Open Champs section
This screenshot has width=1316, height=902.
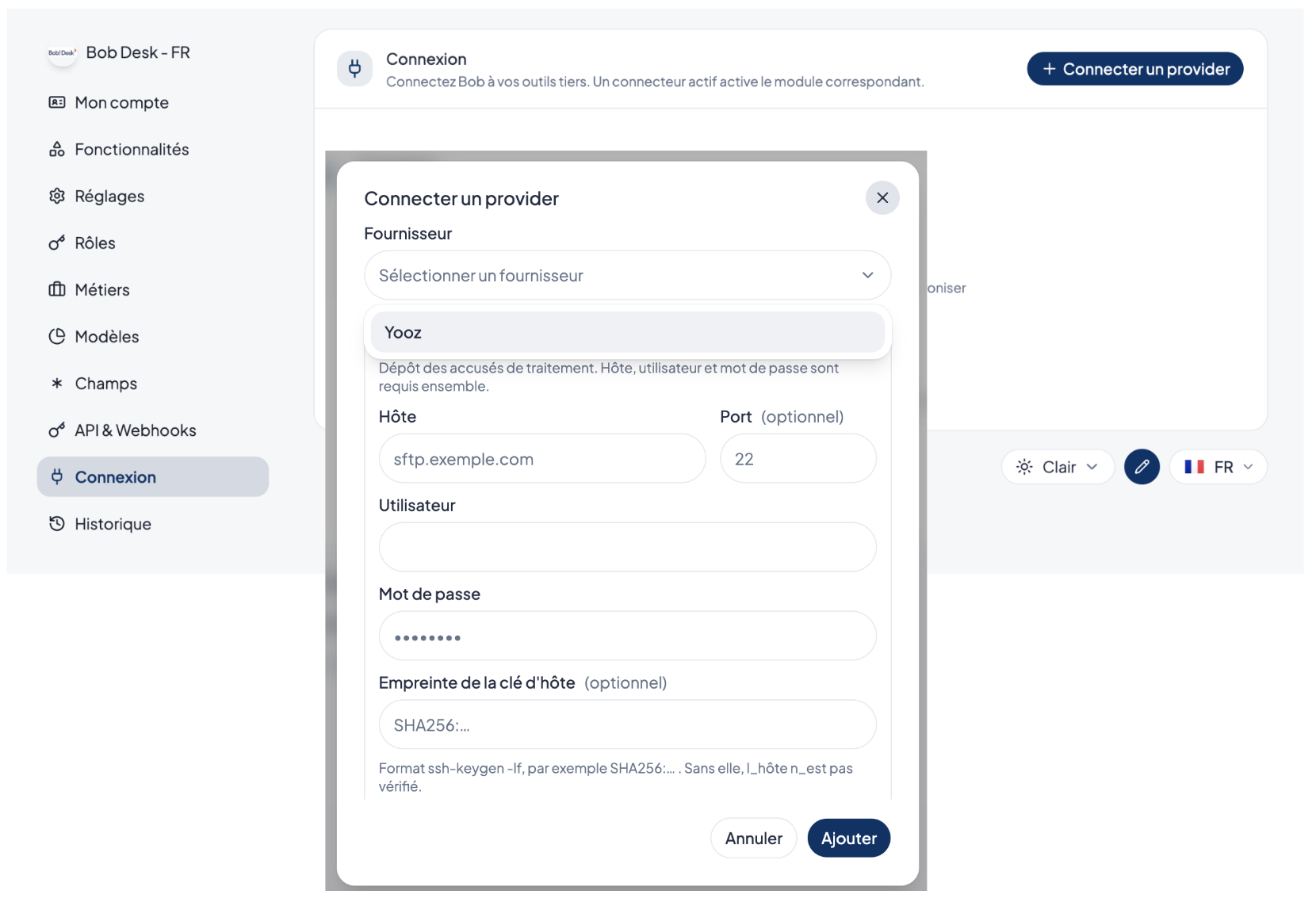pos(153,383)
